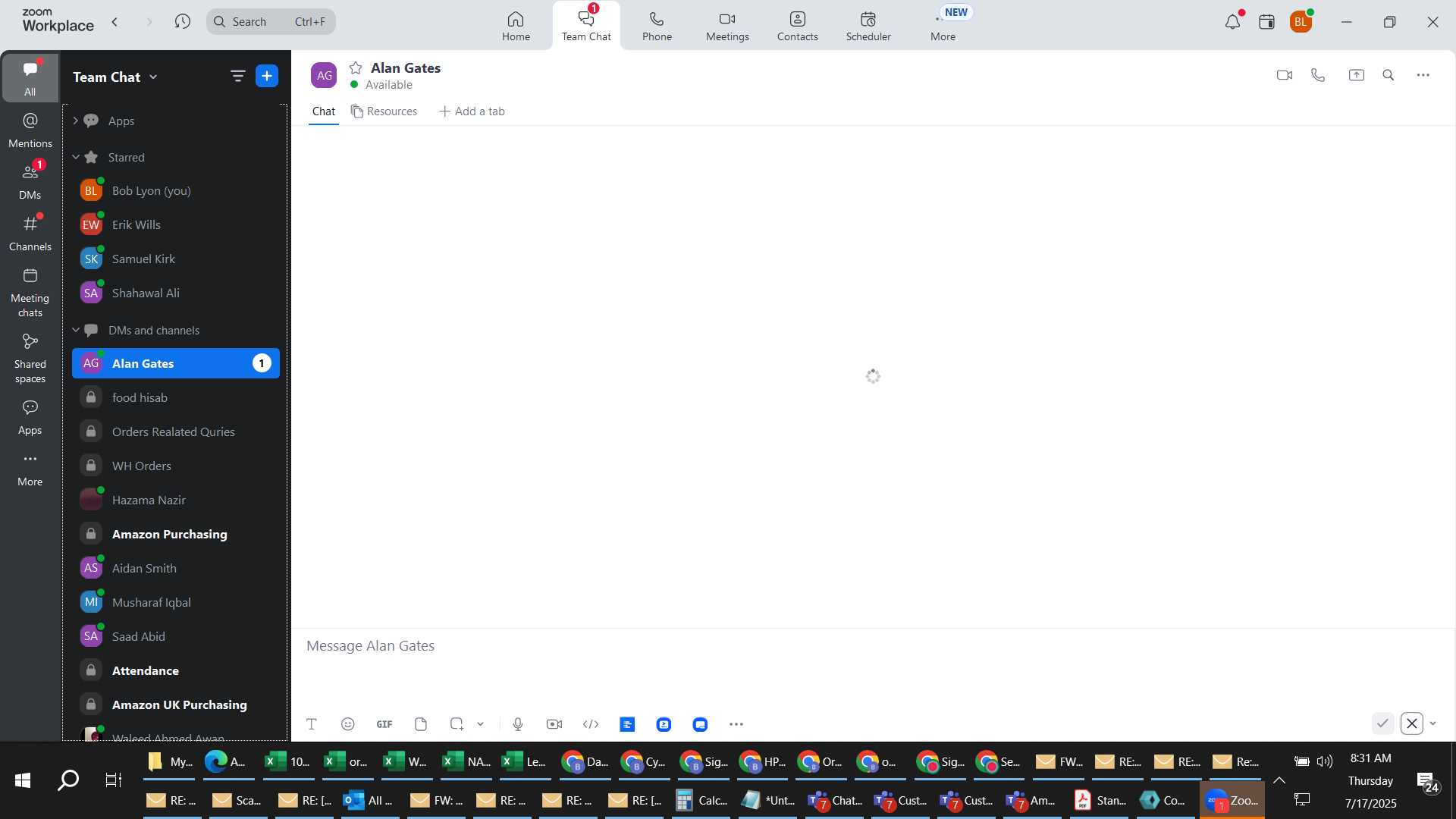The width and height of the screenshot is (1456, 819).
Task: Open Meeting chats in sidebar
Action: click(30, 292)
